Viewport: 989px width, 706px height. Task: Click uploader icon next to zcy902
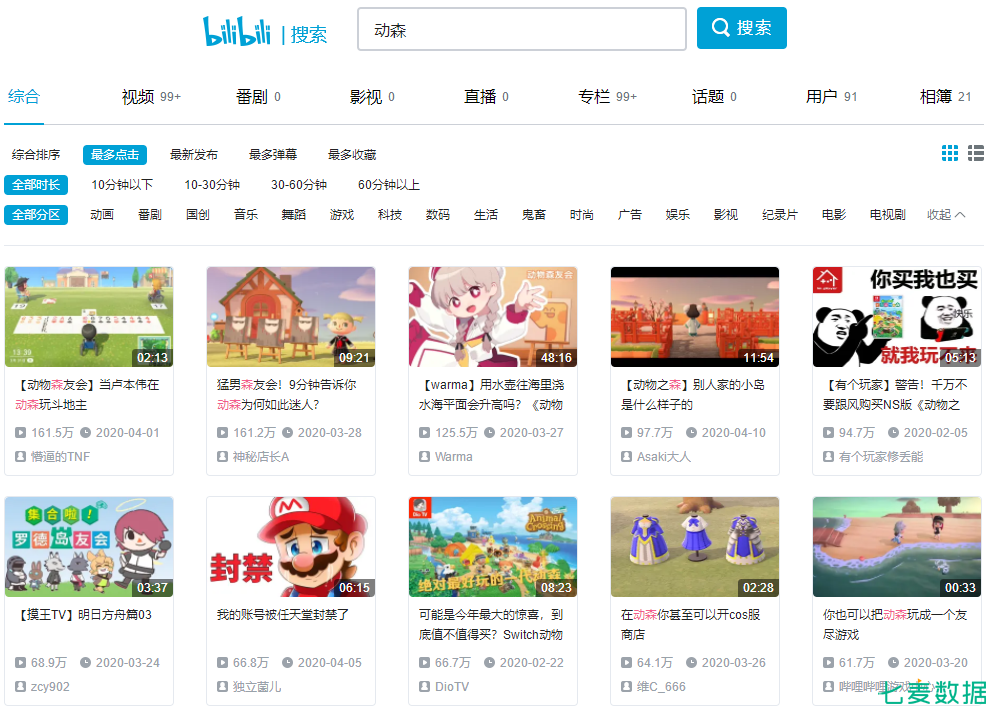tap(20, 686)
